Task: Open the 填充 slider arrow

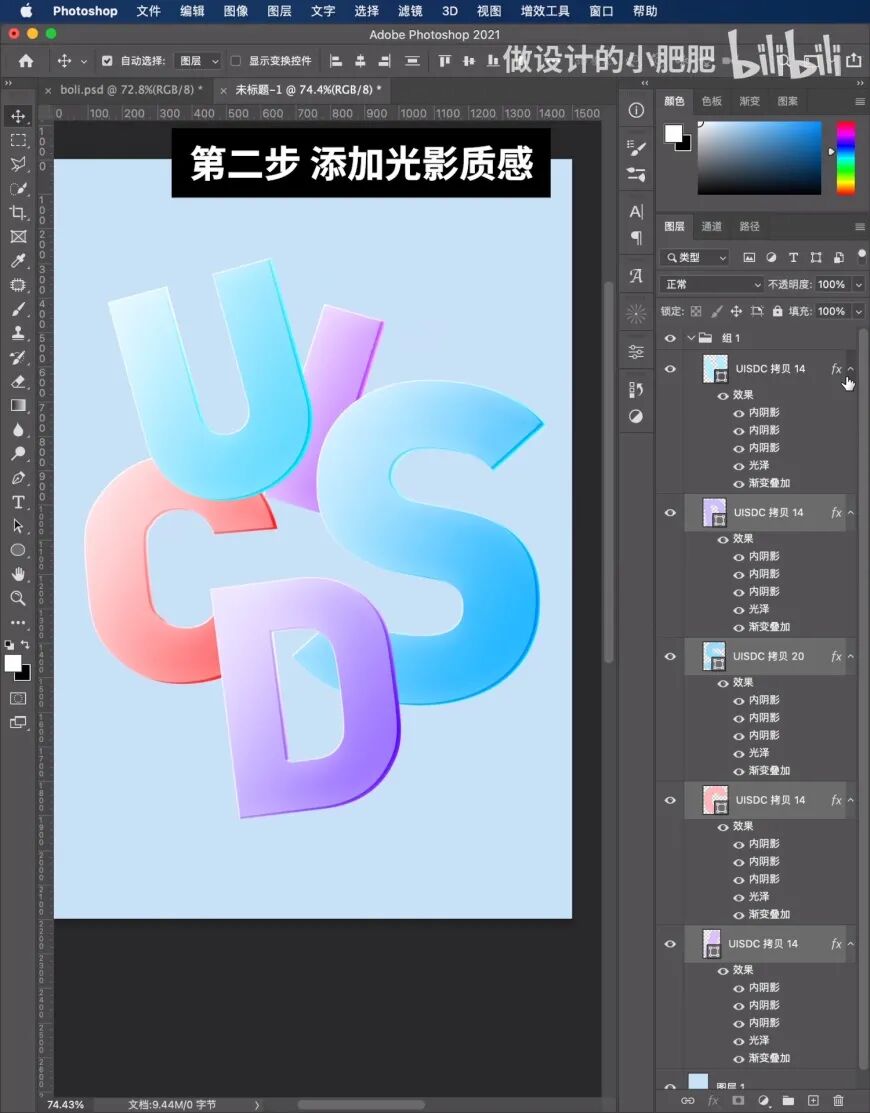Action: click(x=859, y=312)
